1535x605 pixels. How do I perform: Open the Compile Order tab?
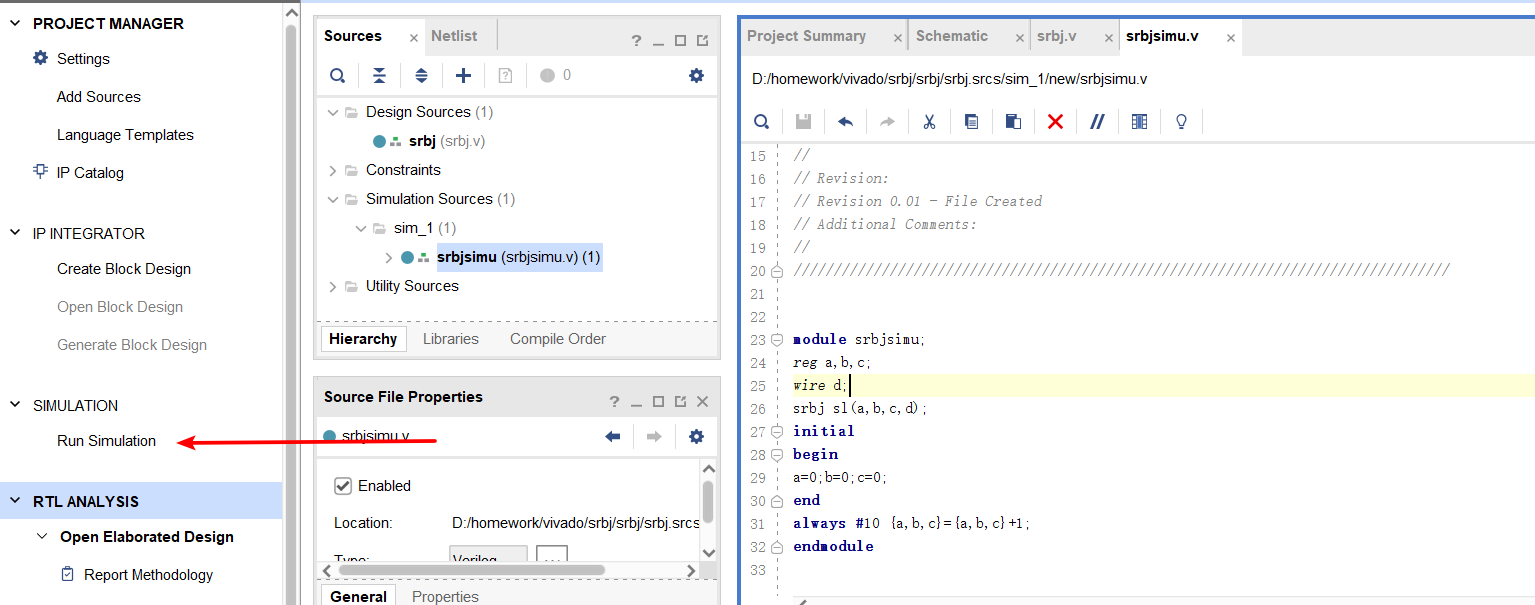[x=557, y=339]
